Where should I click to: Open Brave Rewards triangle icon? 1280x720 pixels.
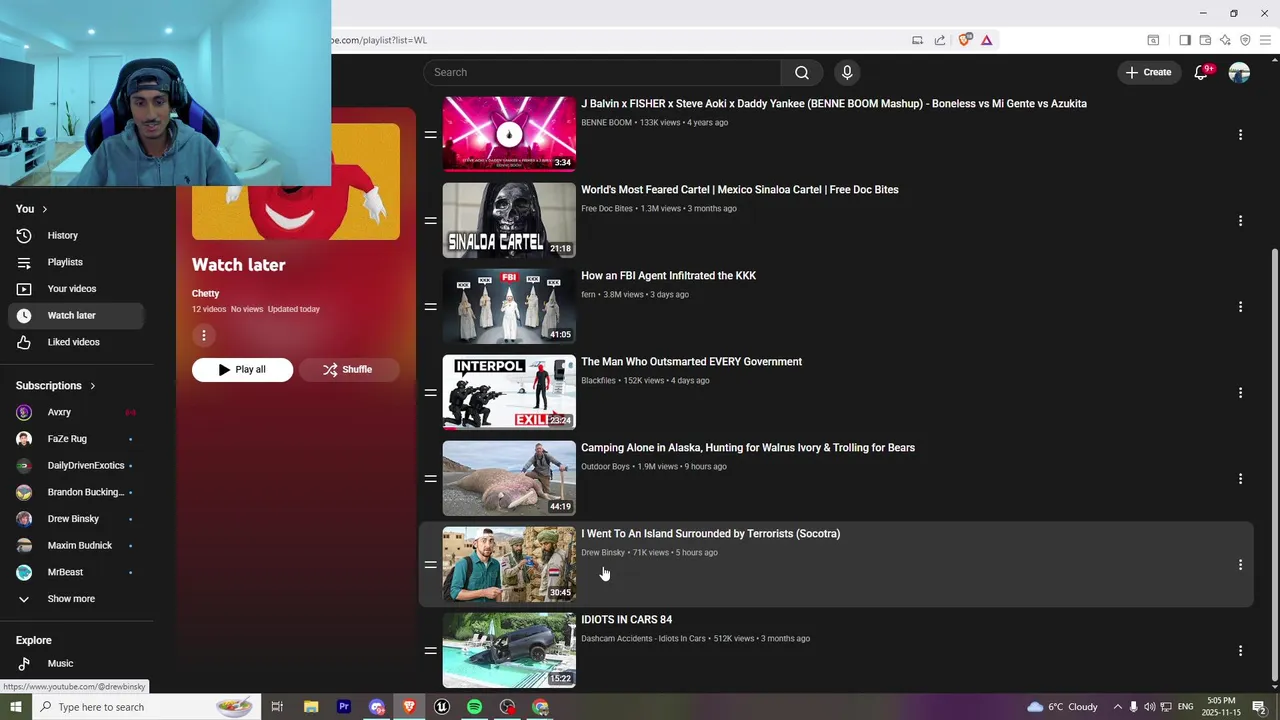[x=986, y=40]
